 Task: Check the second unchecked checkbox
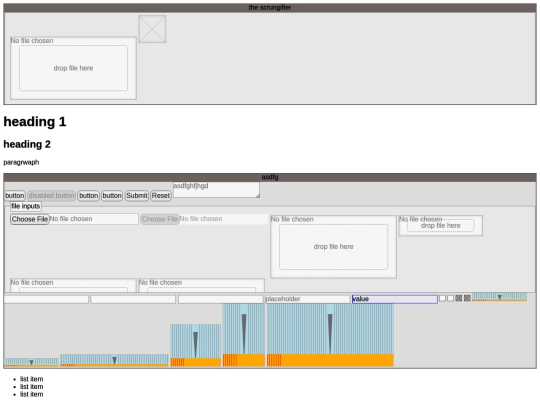pos(450,298)
